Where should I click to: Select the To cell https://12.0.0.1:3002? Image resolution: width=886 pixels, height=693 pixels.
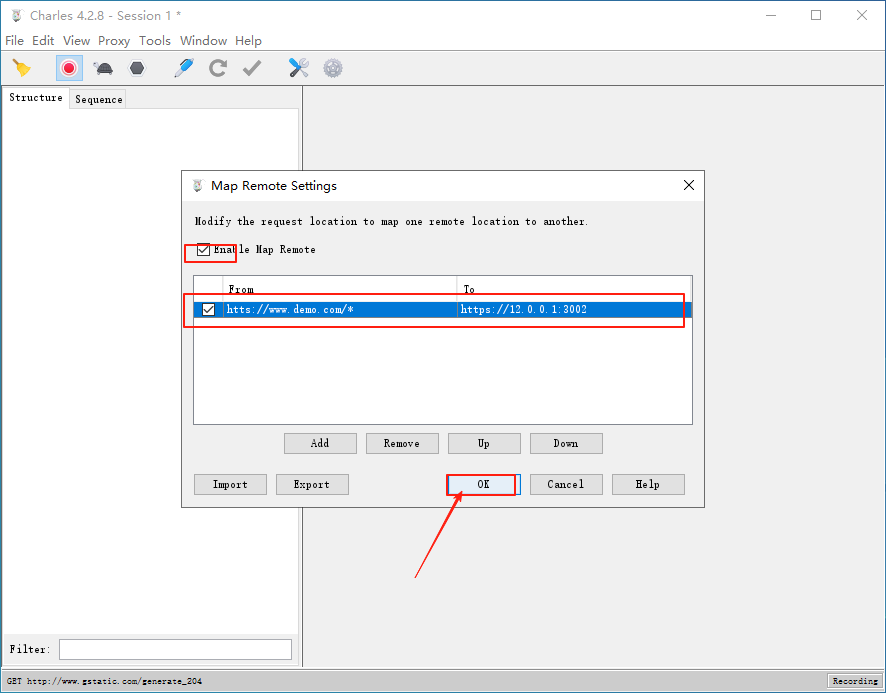click(x=574, y=309)
